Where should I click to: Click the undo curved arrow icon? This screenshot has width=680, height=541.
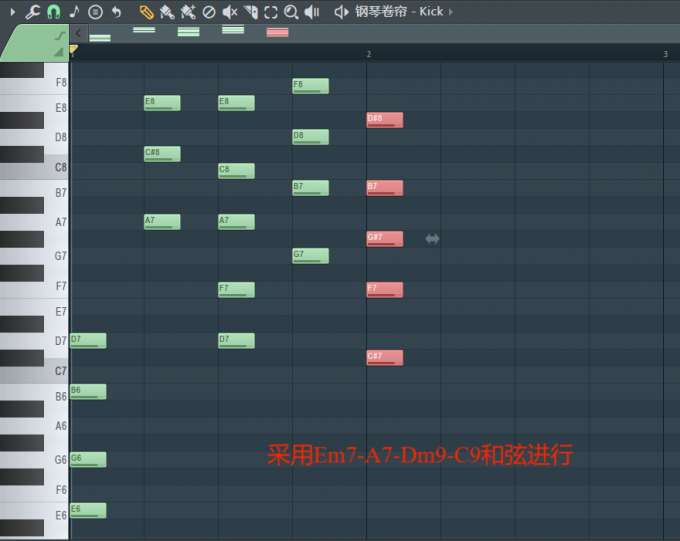point(116,12)
